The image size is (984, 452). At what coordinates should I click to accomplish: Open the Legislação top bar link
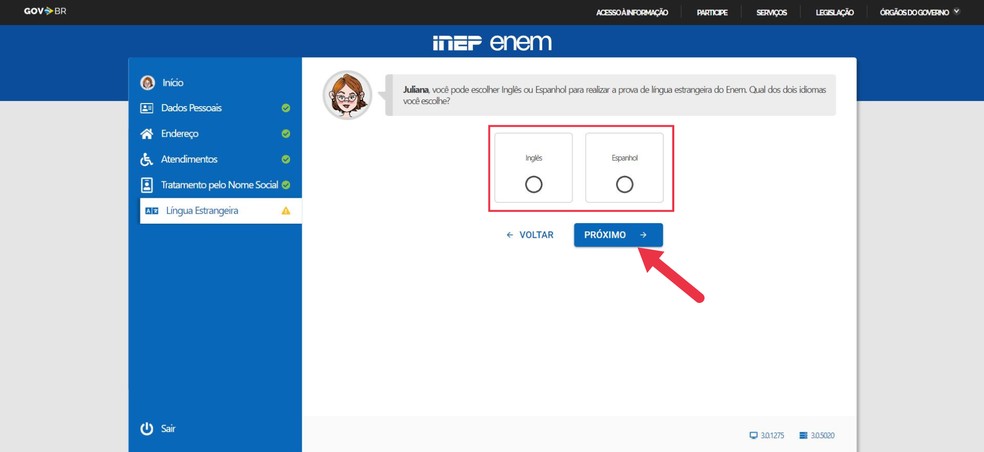(x=835, y=12)
